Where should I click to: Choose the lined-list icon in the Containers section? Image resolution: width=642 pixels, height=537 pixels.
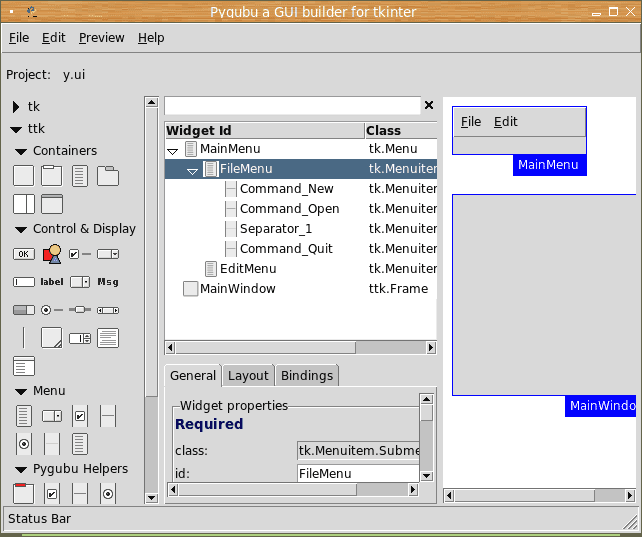tap(79, 176)
